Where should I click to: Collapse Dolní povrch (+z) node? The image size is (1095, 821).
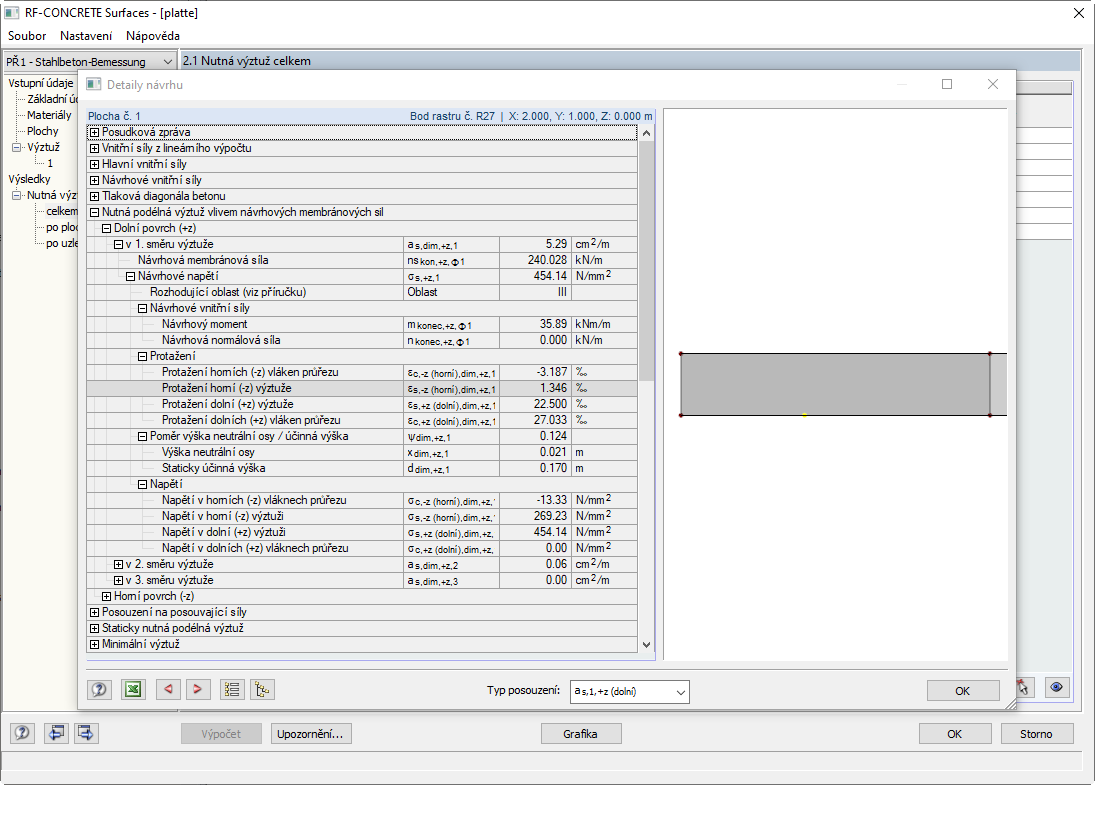[x=106, y=228]
